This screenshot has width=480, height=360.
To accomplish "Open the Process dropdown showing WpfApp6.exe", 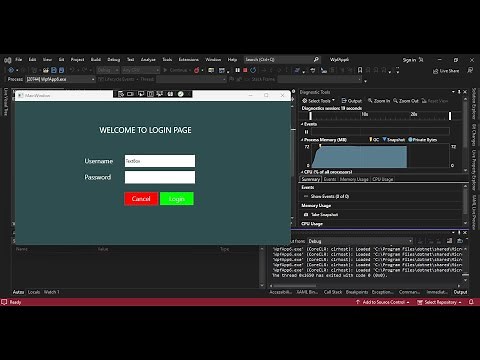I will 61,79.
